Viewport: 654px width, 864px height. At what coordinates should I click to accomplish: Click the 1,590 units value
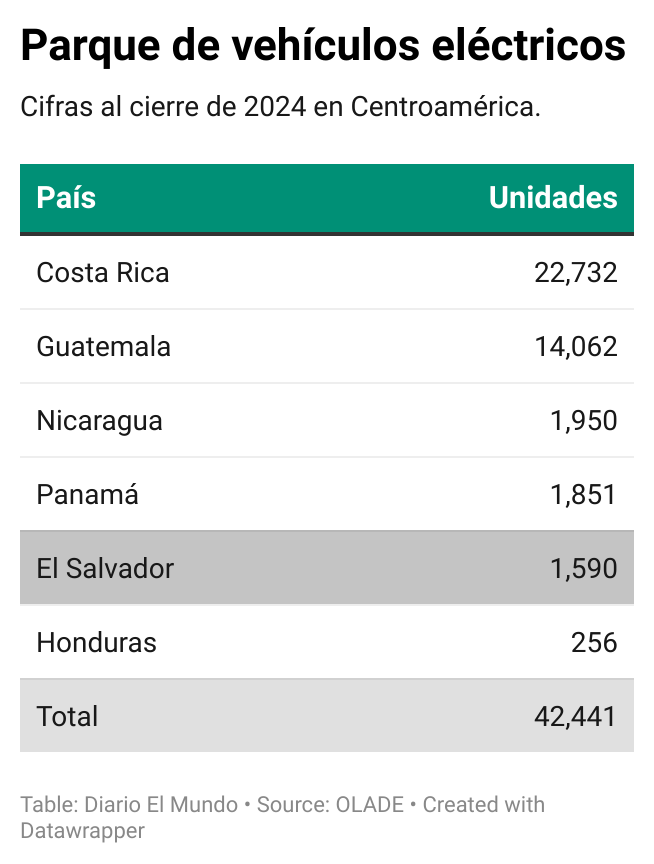pos(584,568)
